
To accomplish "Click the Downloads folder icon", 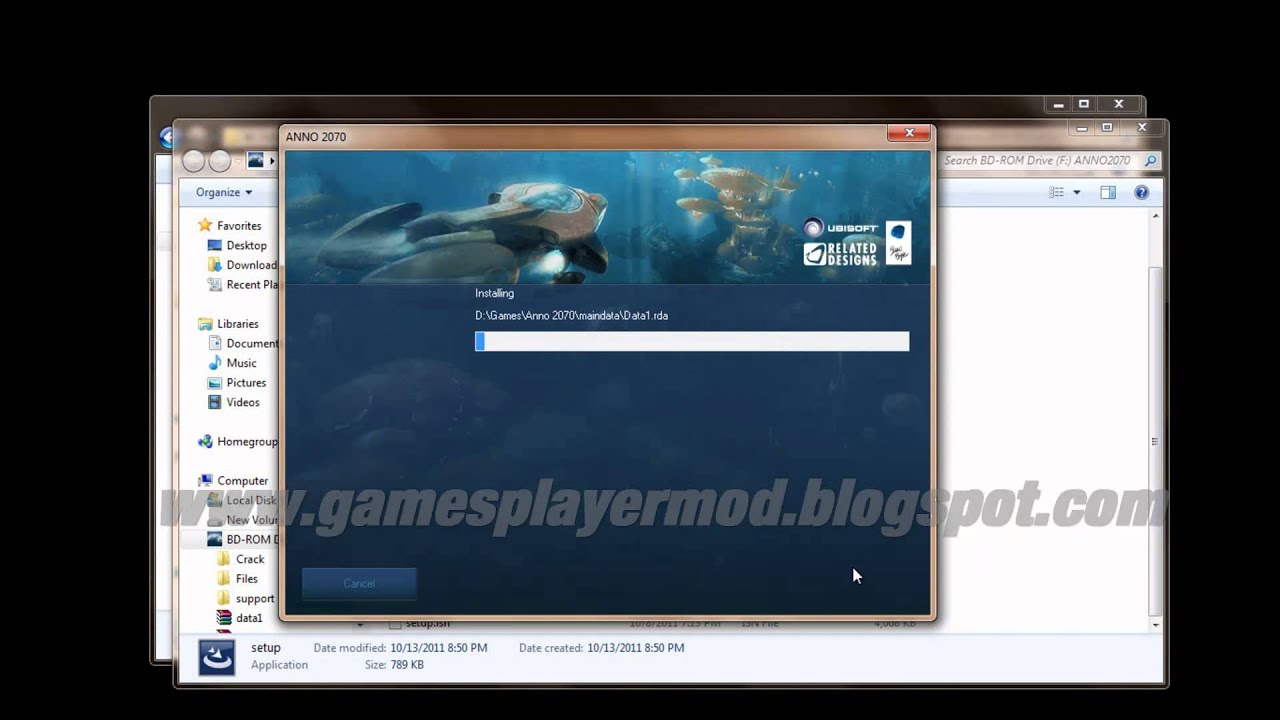I will (x=214, y=265).
